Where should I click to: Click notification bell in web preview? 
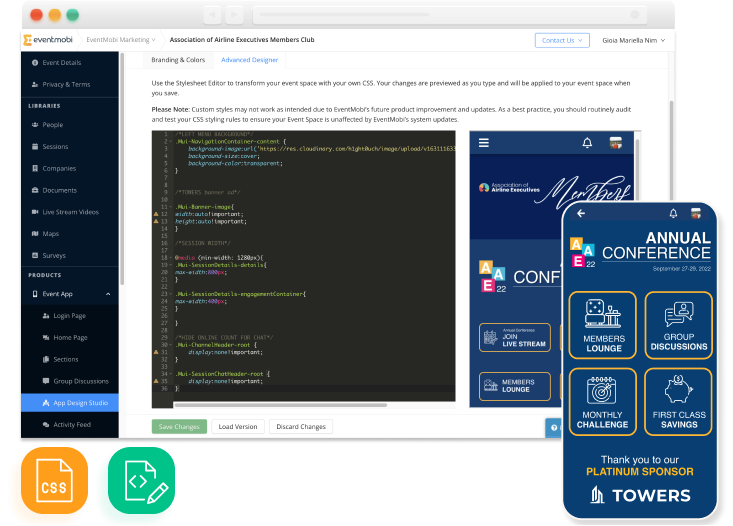pos(587,143)
